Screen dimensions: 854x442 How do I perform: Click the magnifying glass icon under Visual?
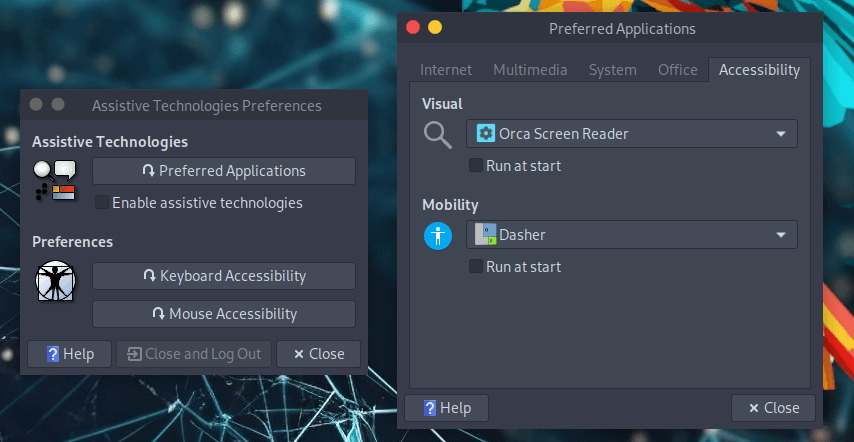pyautogui.click(x=438, y=134)
